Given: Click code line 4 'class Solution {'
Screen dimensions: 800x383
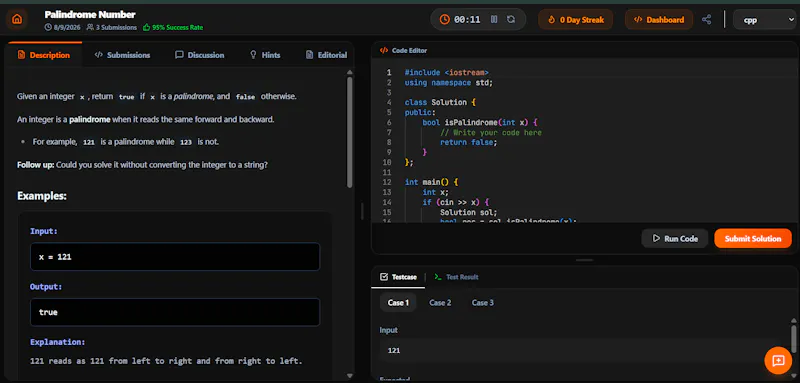Looking at the screenshot, I should click(x=440, y=103).
